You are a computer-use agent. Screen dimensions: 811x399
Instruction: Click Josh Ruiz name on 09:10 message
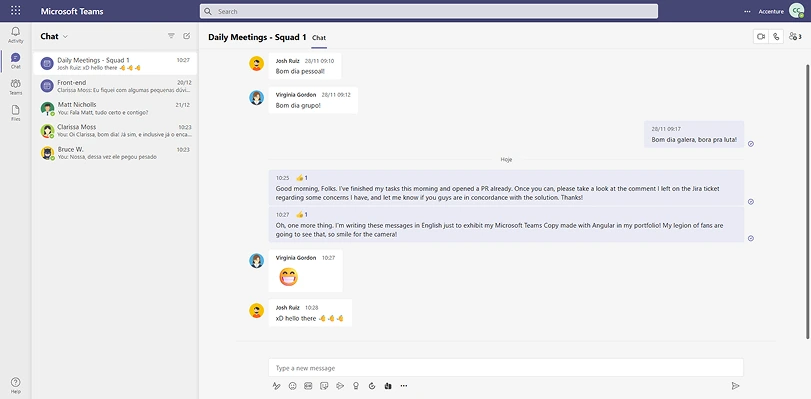pos(288,61)
